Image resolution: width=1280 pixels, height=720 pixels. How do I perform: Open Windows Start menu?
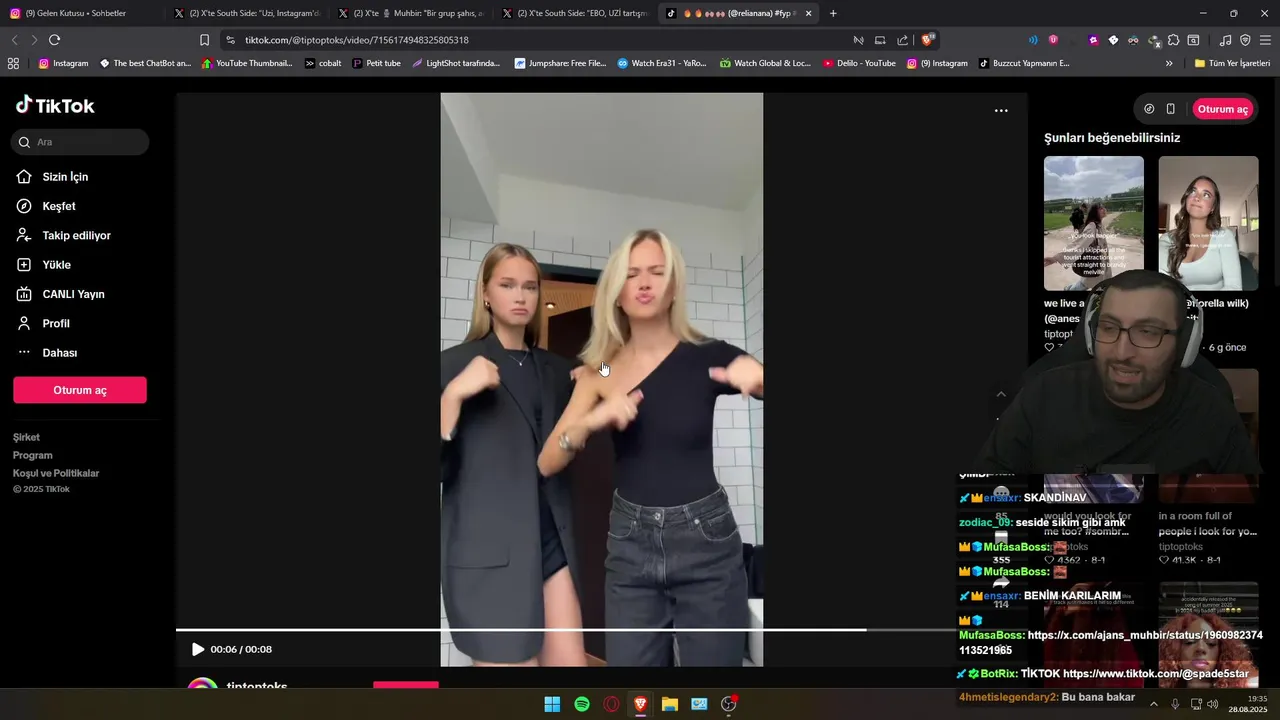click(x=552, y=704)
